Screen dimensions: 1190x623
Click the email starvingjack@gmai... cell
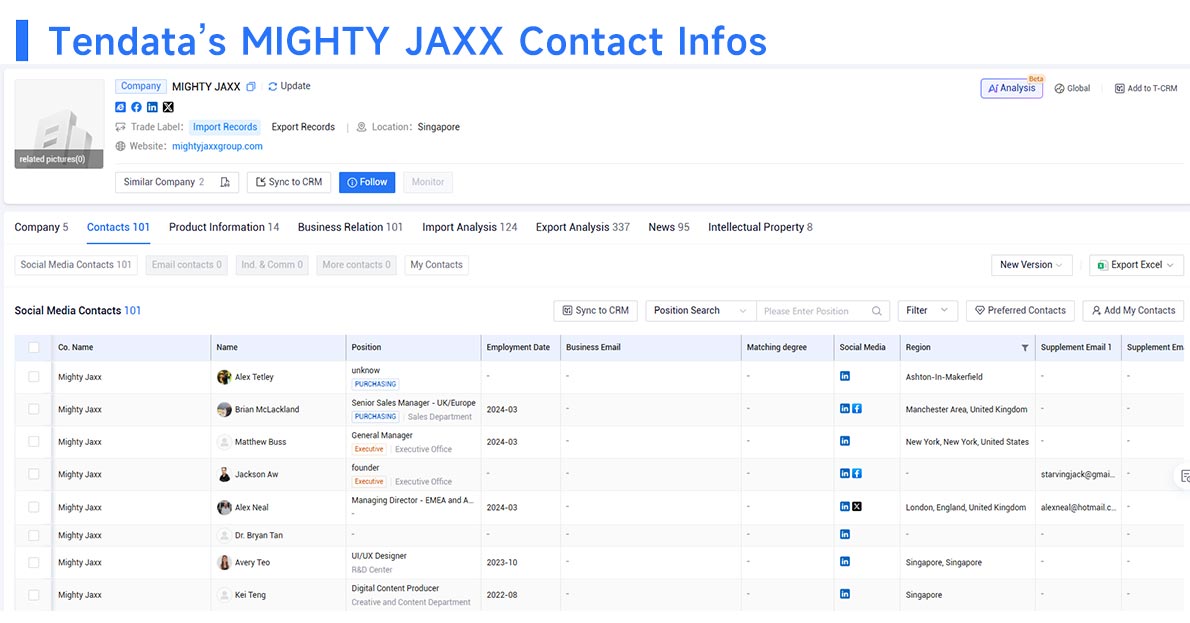click(x=1078, y=474)
